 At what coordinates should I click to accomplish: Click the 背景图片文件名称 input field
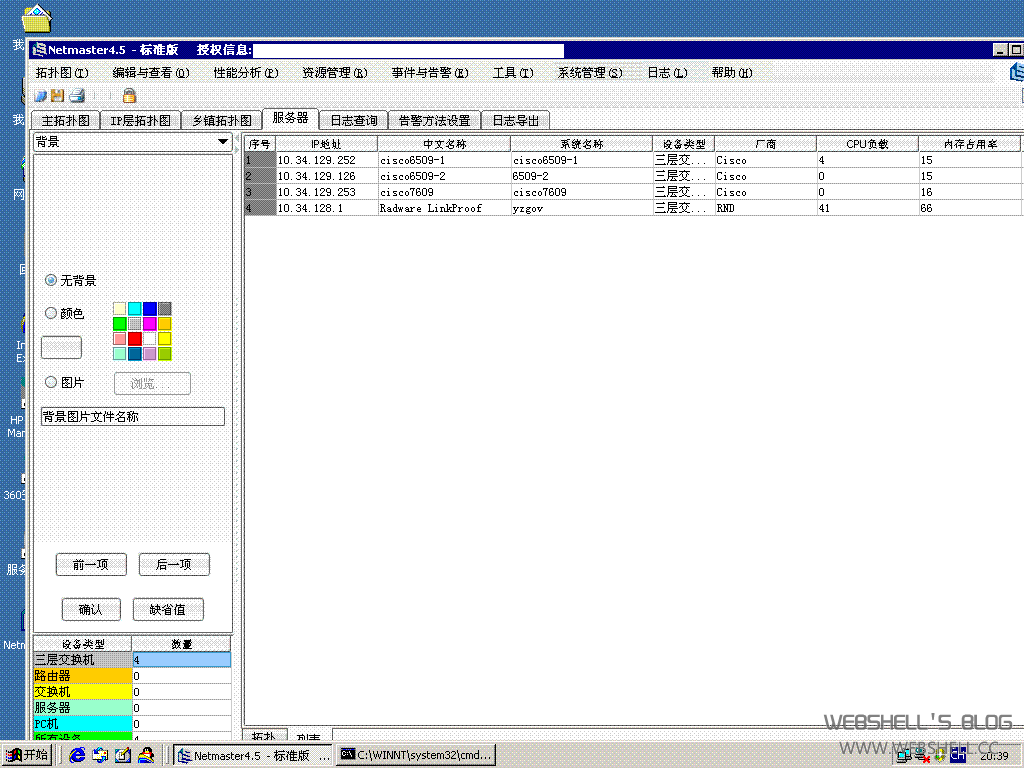pos(133,417)
